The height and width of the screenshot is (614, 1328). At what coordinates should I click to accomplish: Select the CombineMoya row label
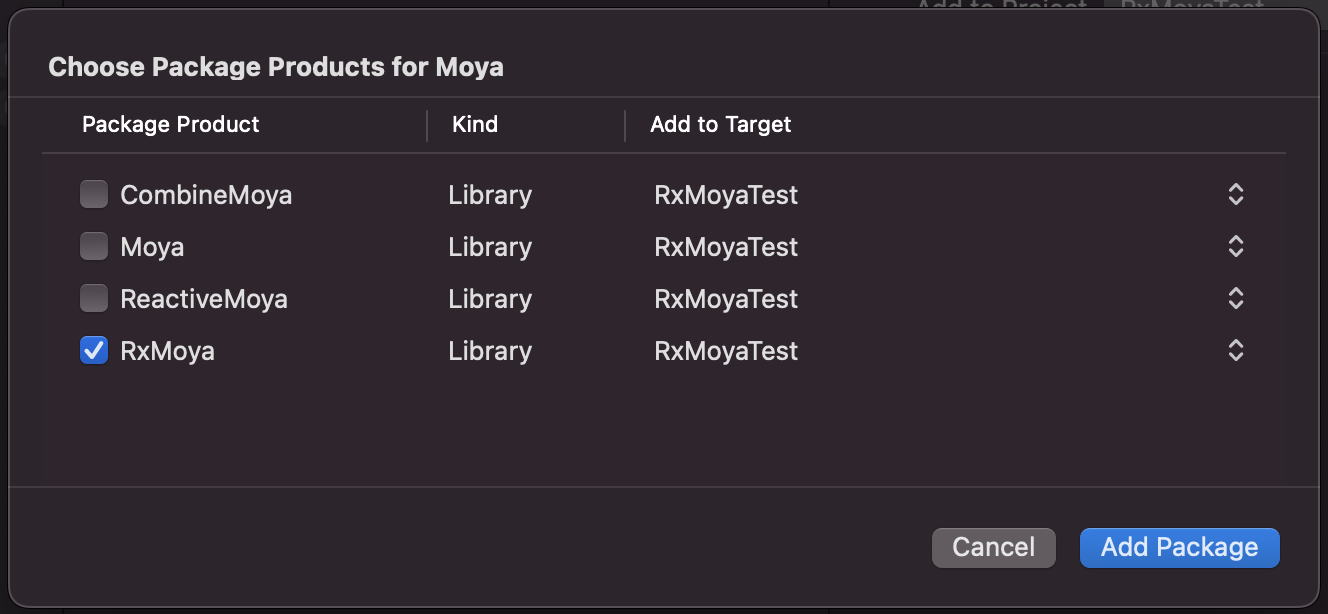point(205,194)
